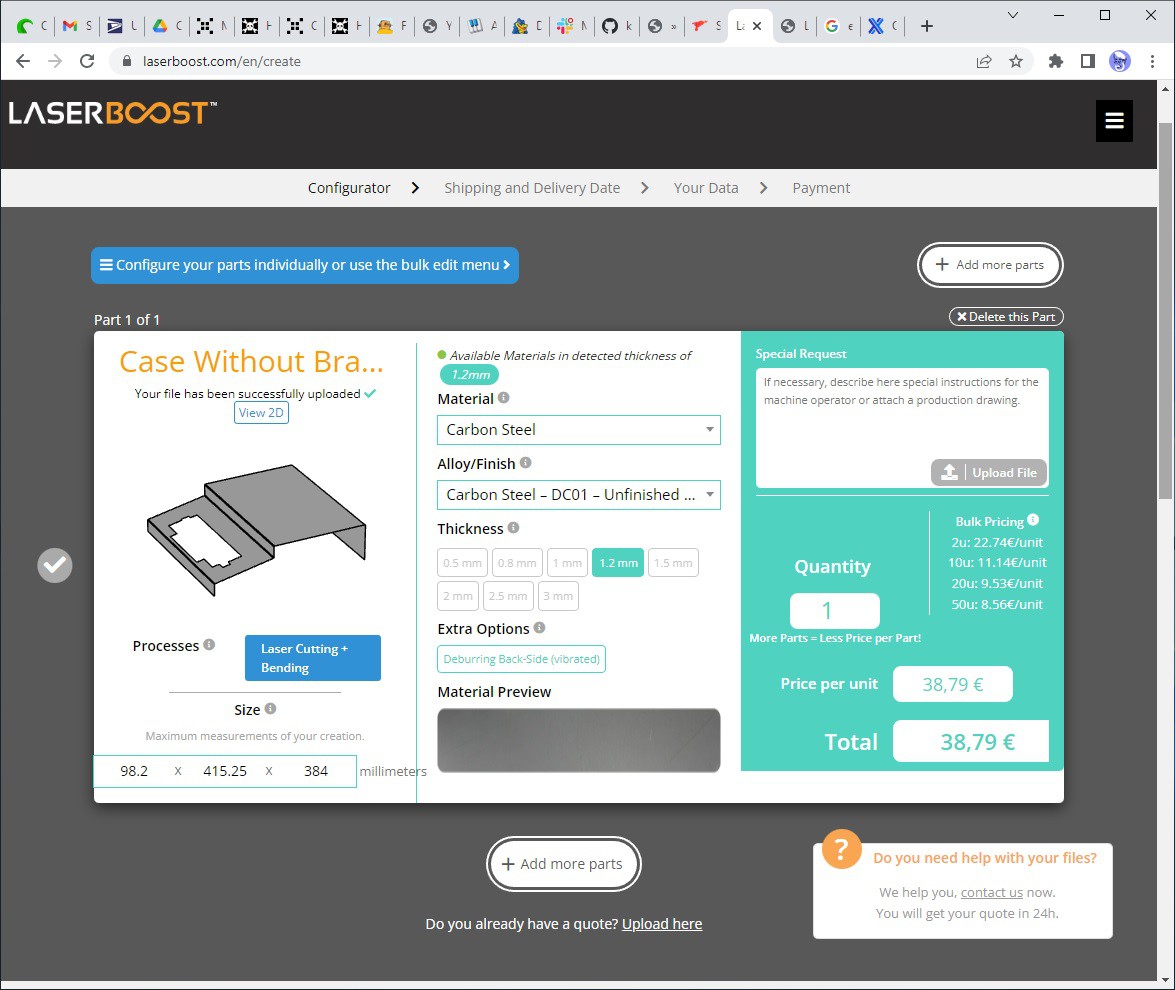Viewport: 1175px width, 990px height.
Task: Click the Material info icon
Action: (x=503, y=398)
